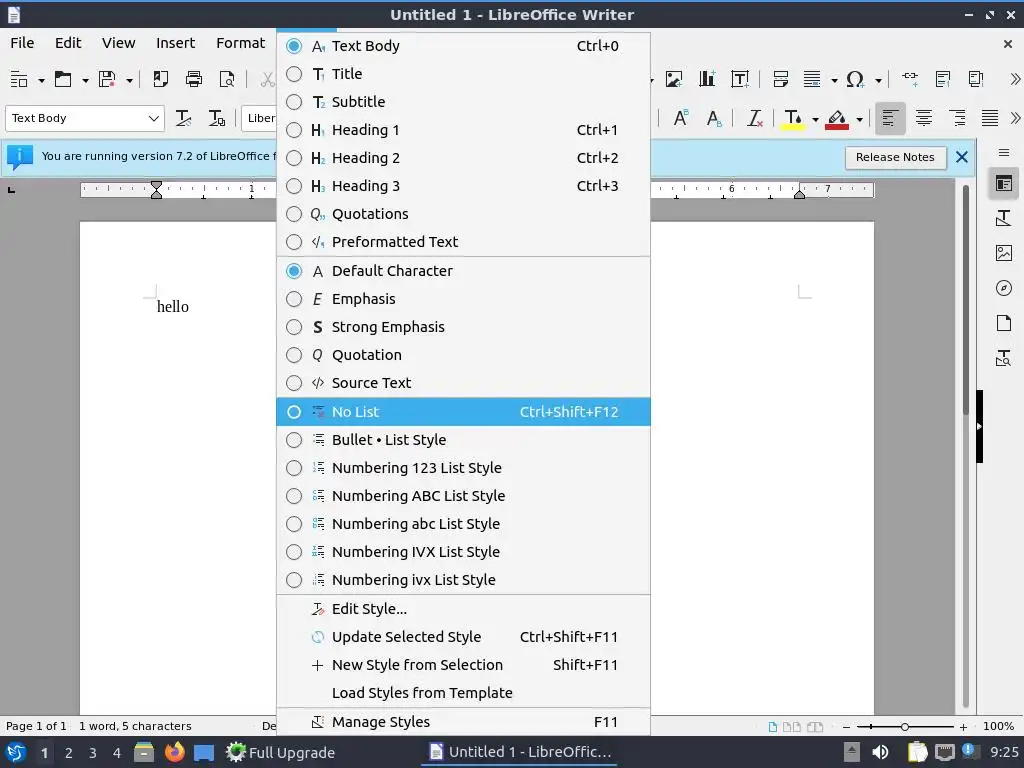Click the Insert Text Box icon
Image resolution: width=1024 pixels, height=768 pixels.
click(x=740, y=80)
